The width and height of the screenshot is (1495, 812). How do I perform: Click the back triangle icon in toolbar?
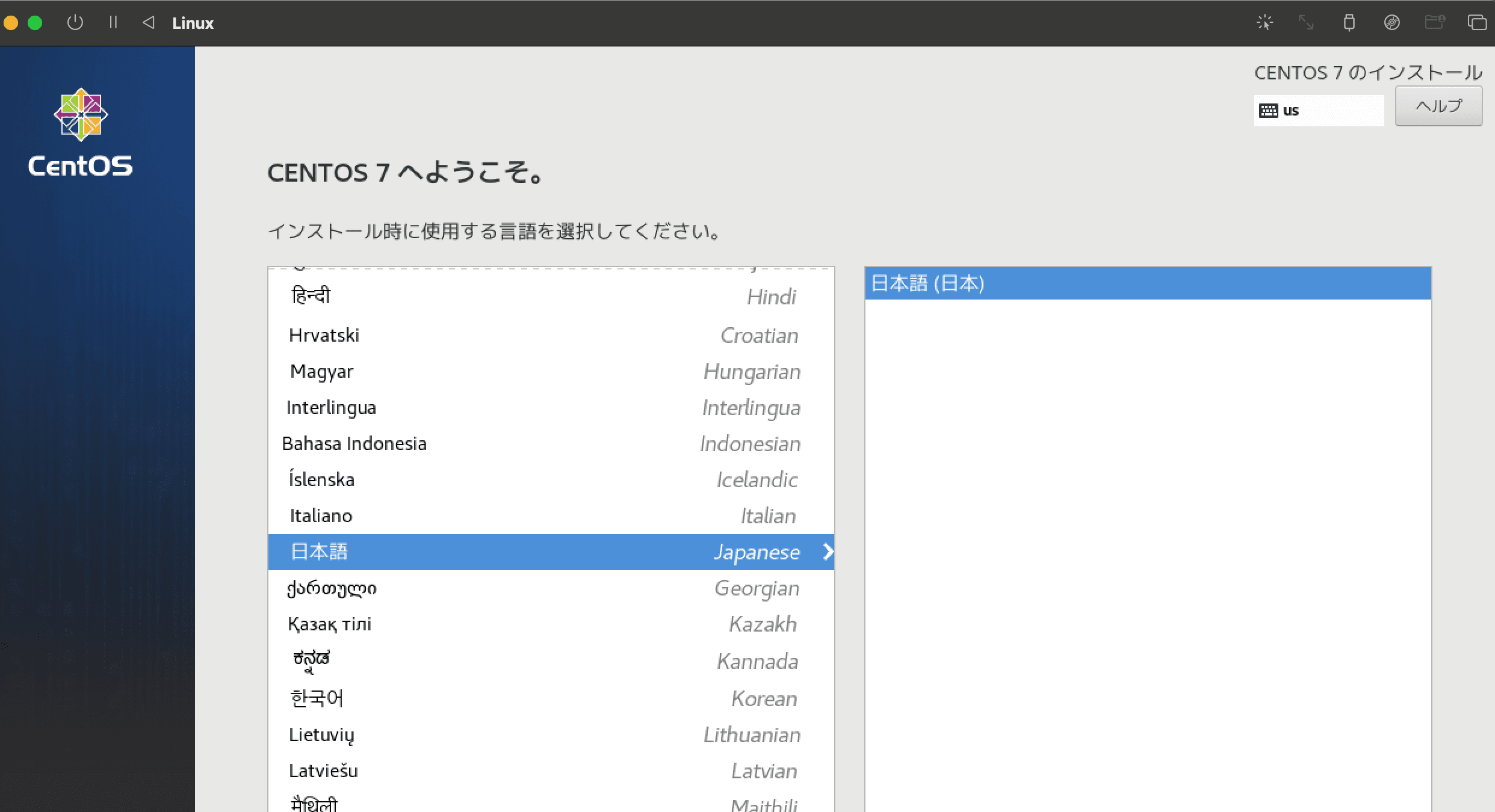click(149, 23)
